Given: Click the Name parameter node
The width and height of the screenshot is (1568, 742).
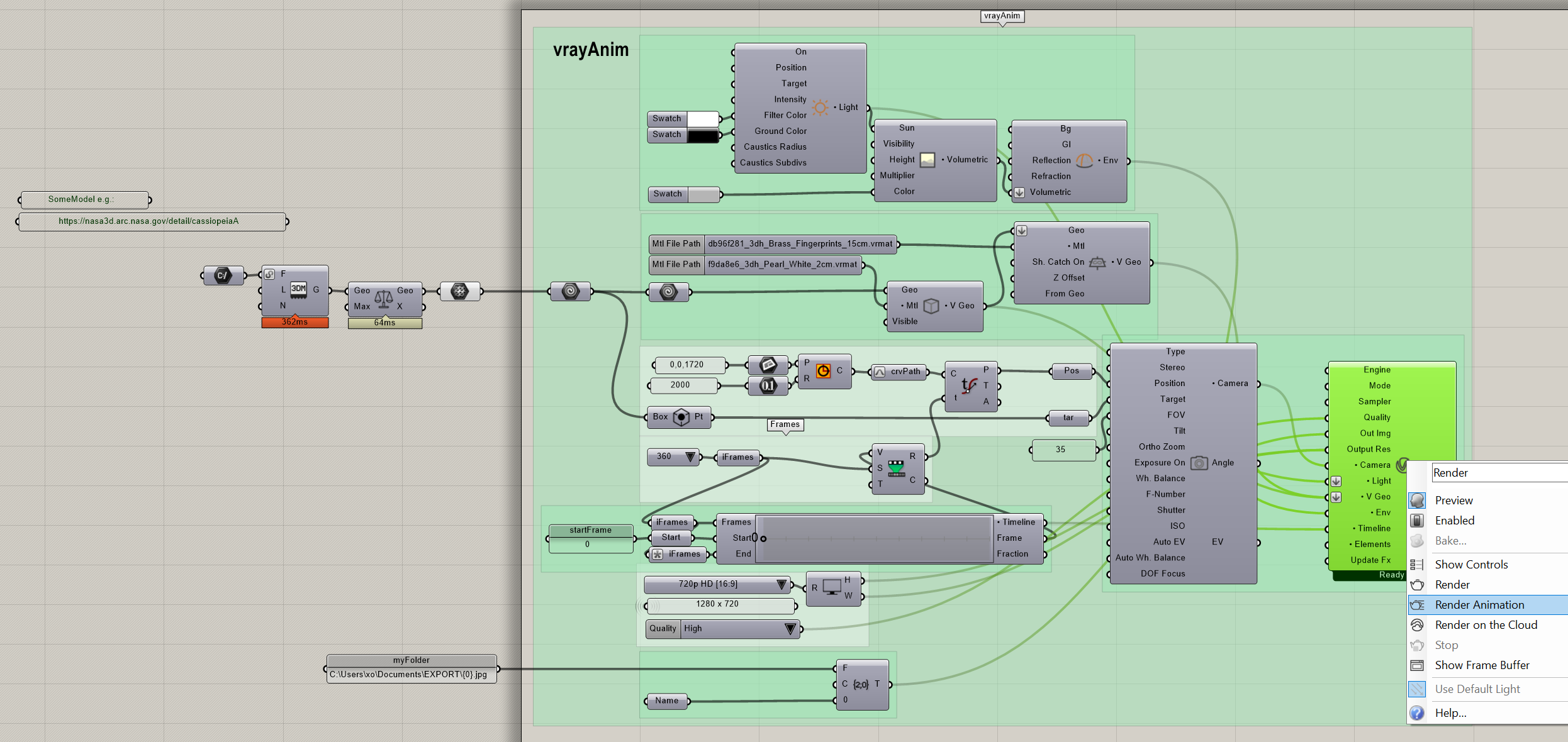Looking at the screenshot, I should 667,701.
